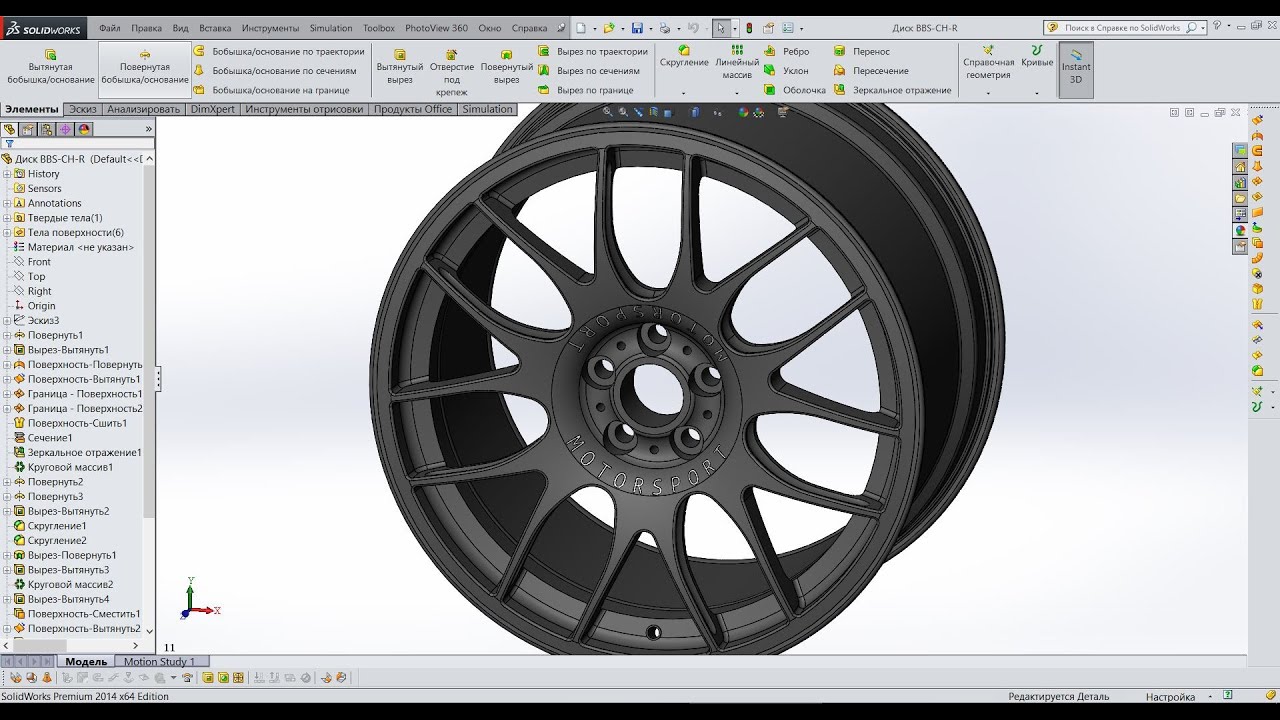Click the feature tree horizontal scrollbar

(x=41, y=646)
